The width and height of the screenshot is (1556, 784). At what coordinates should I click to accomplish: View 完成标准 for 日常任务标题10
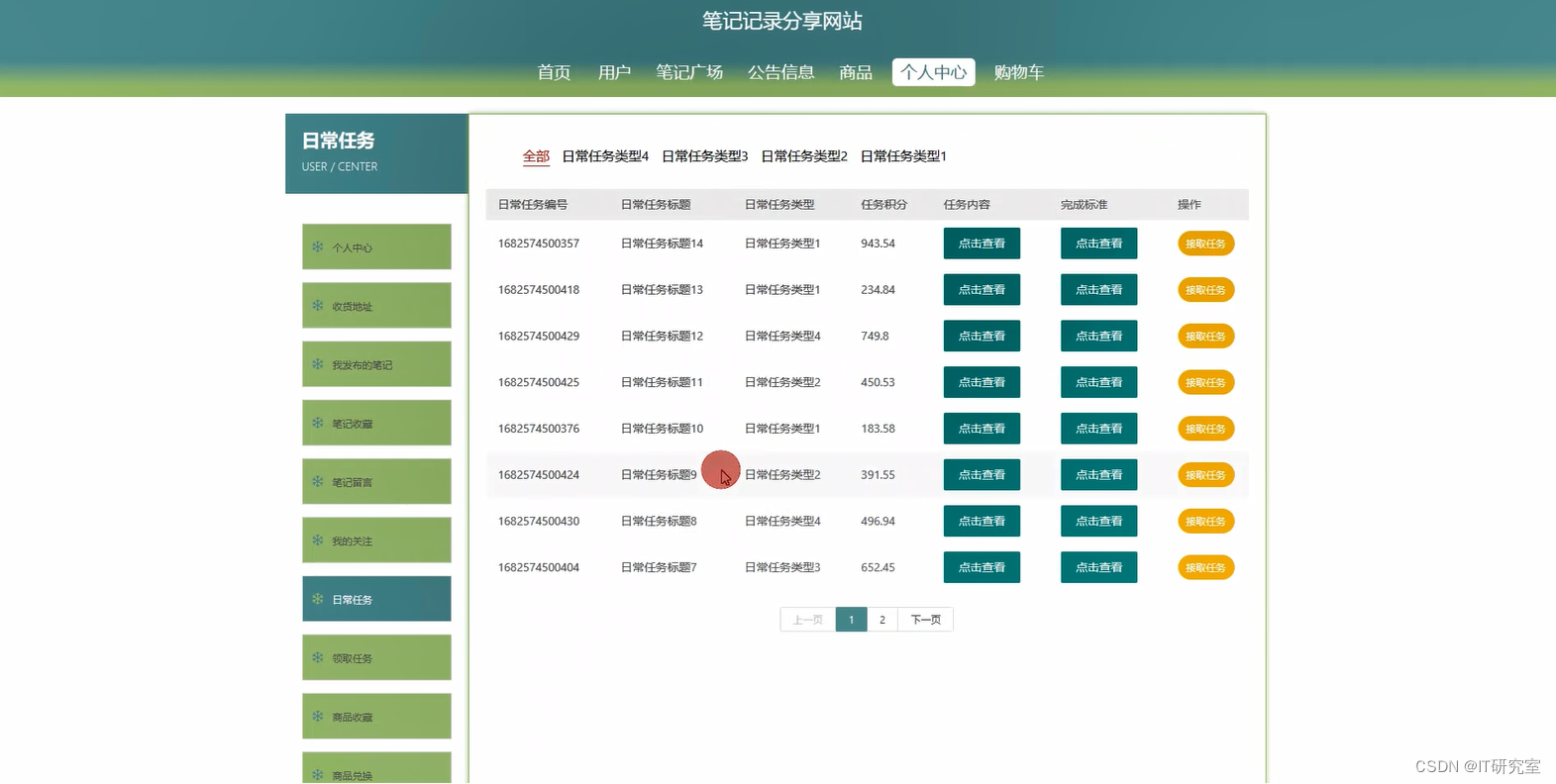pyautogui.click(x=1099, y=429)
